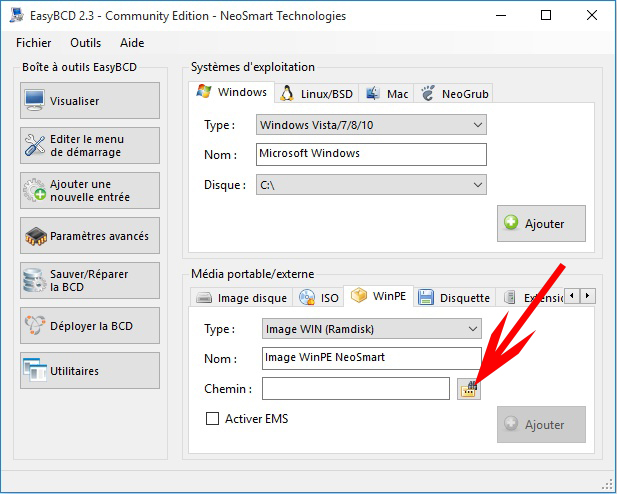
Task: Switch to the Linux/BSD tab
Action: coord(316,93)
